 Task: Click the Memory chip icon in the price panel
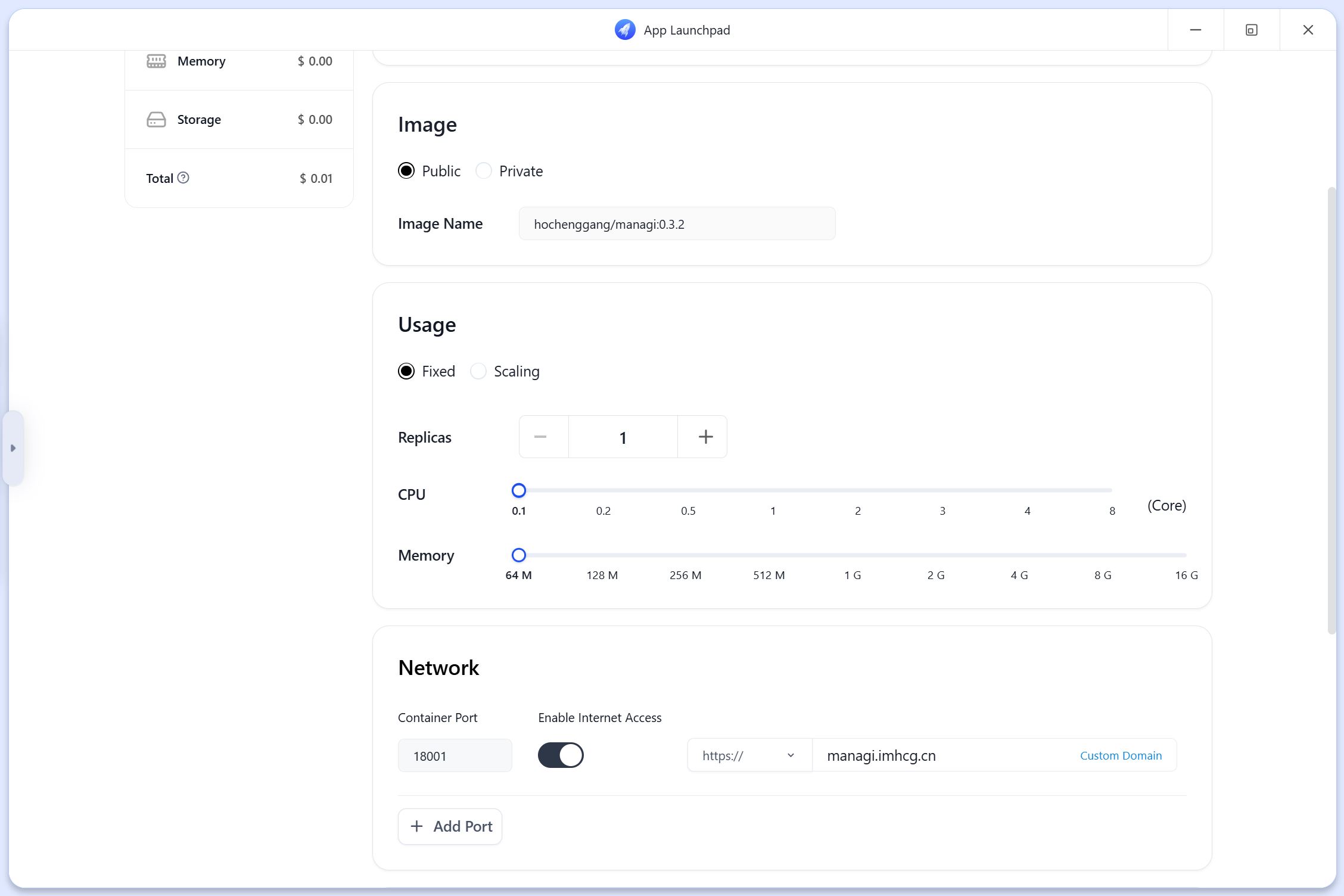[x=156, y=61]
